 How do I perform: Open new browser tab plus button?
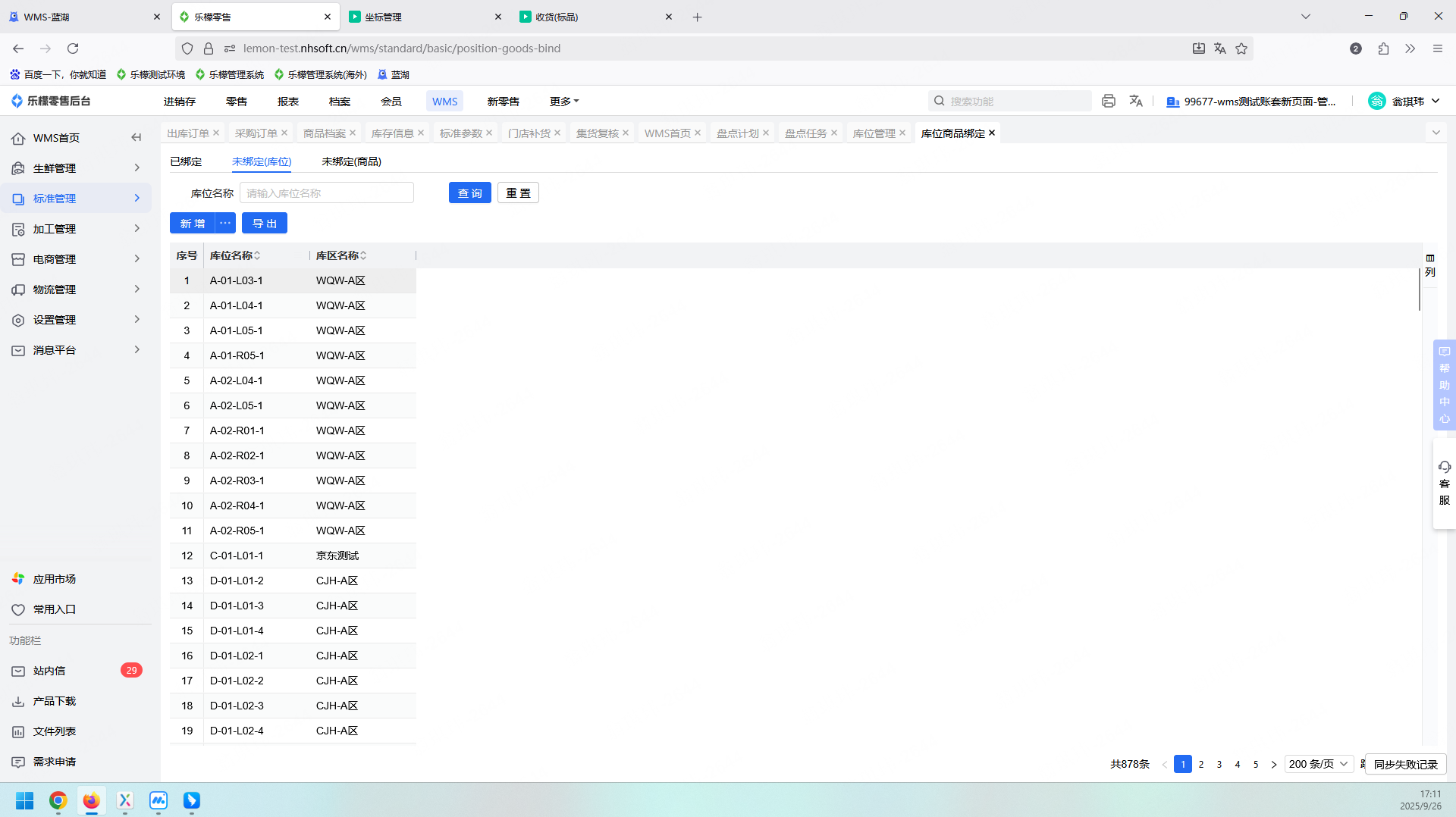pos(698,17)
